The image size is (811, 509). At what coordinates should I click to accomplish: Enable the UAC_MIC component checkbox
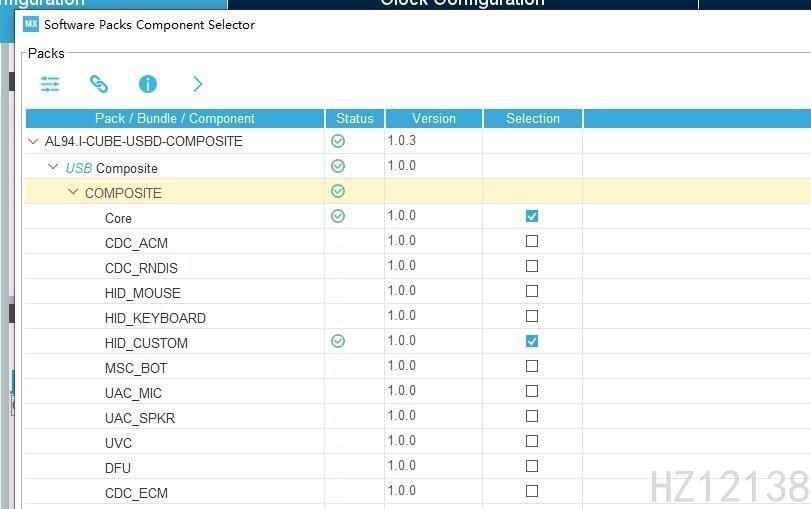pos(532,391)
